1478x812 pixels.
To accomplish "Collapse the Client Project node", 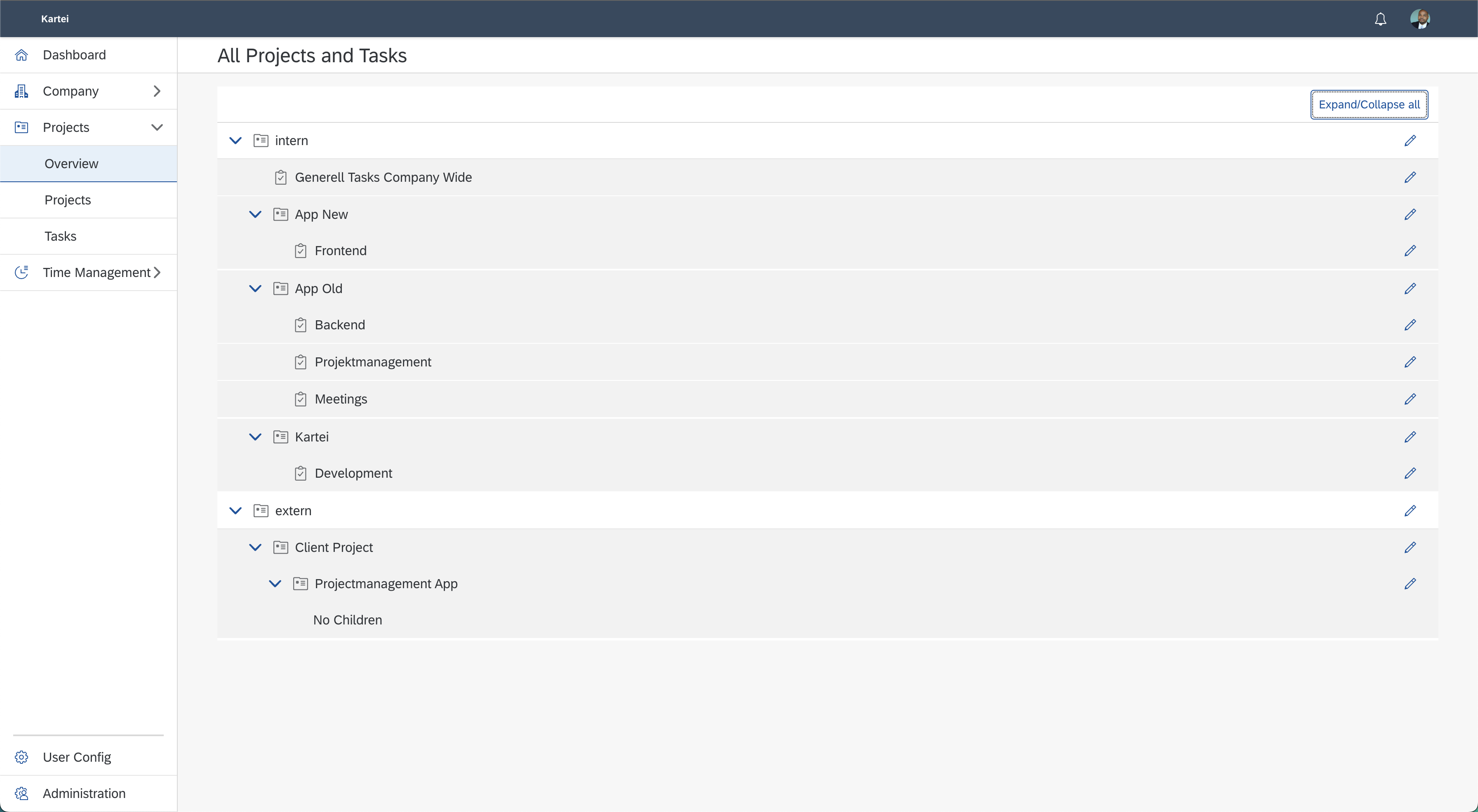I will pyautogui.click(x=255, y=547).
